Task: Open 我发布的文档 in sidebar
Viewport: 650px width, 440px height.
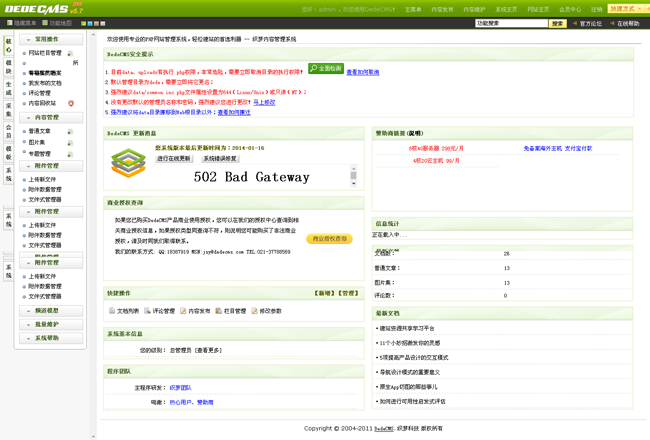Action: [45, 83]
